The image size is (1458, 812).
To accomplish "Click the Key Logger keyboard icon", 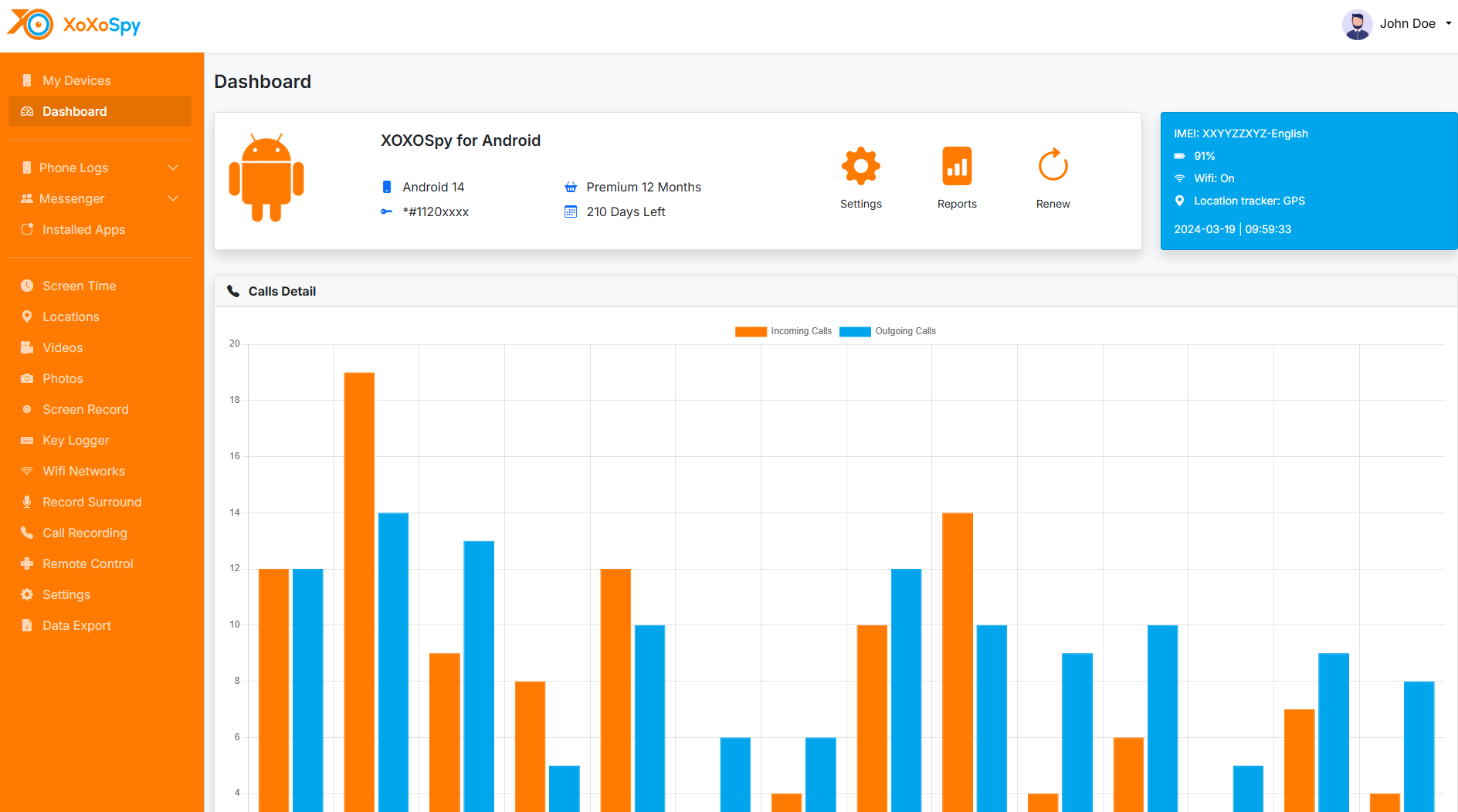I will [27, 440].
